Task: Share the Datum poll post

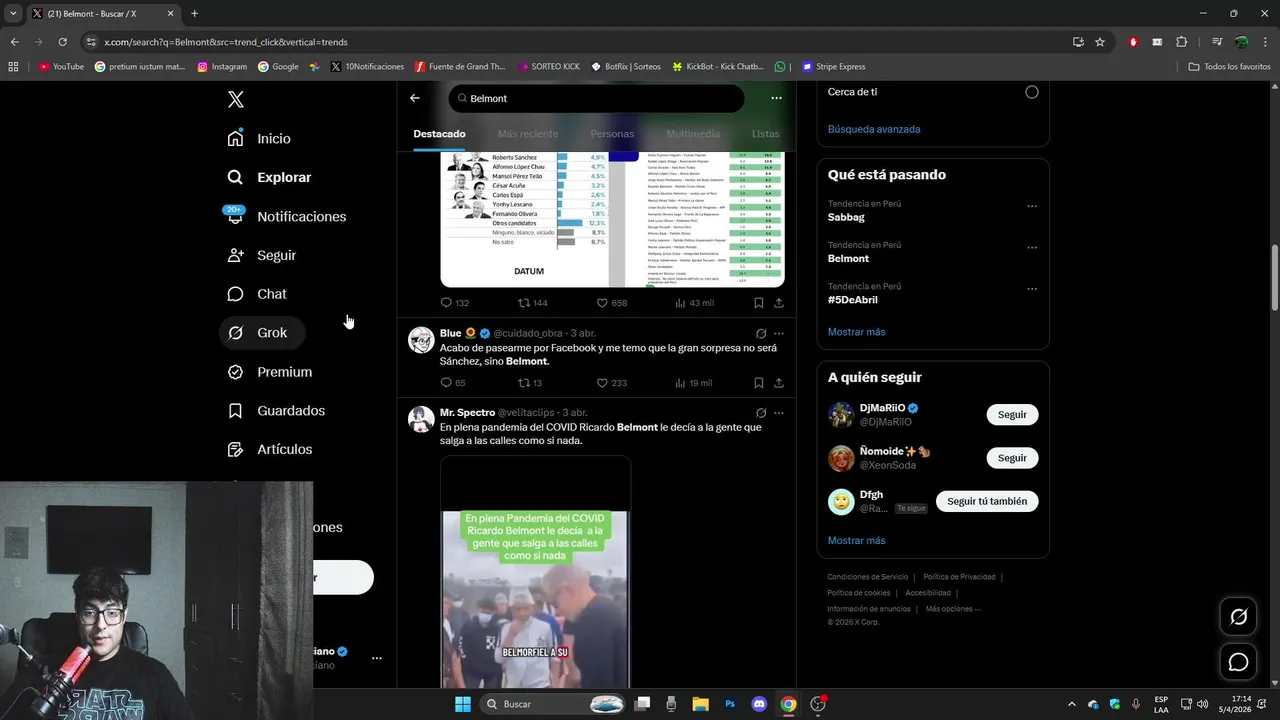Action: [x=778, y=303]
